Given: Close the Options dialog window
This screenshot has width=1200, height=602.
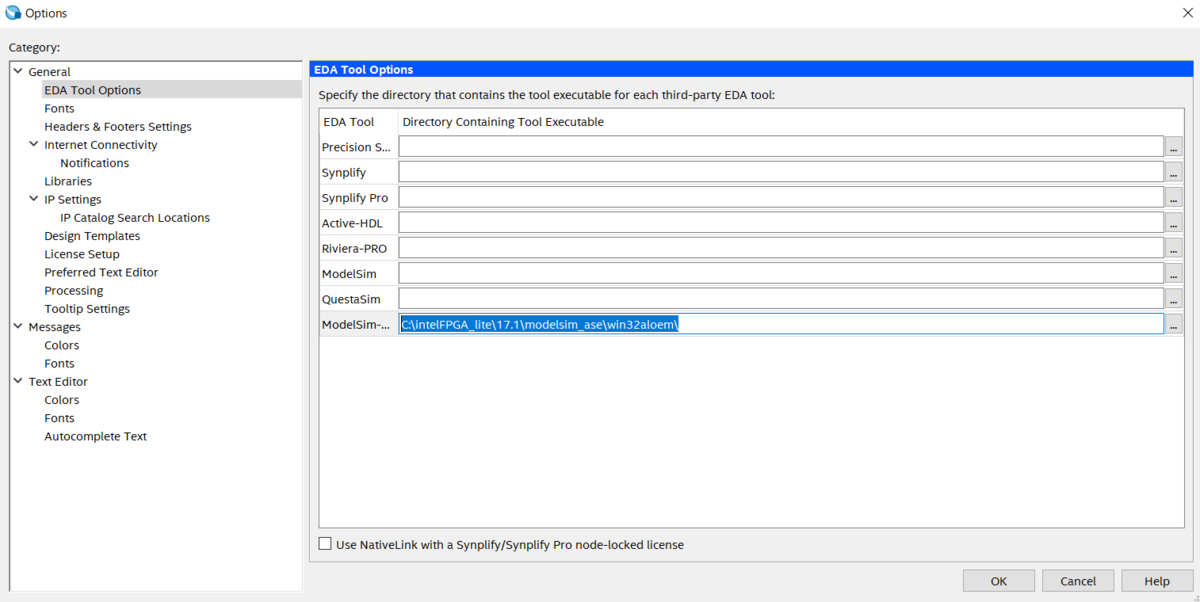Looking at the screenshot, I should pos(1187,13).
